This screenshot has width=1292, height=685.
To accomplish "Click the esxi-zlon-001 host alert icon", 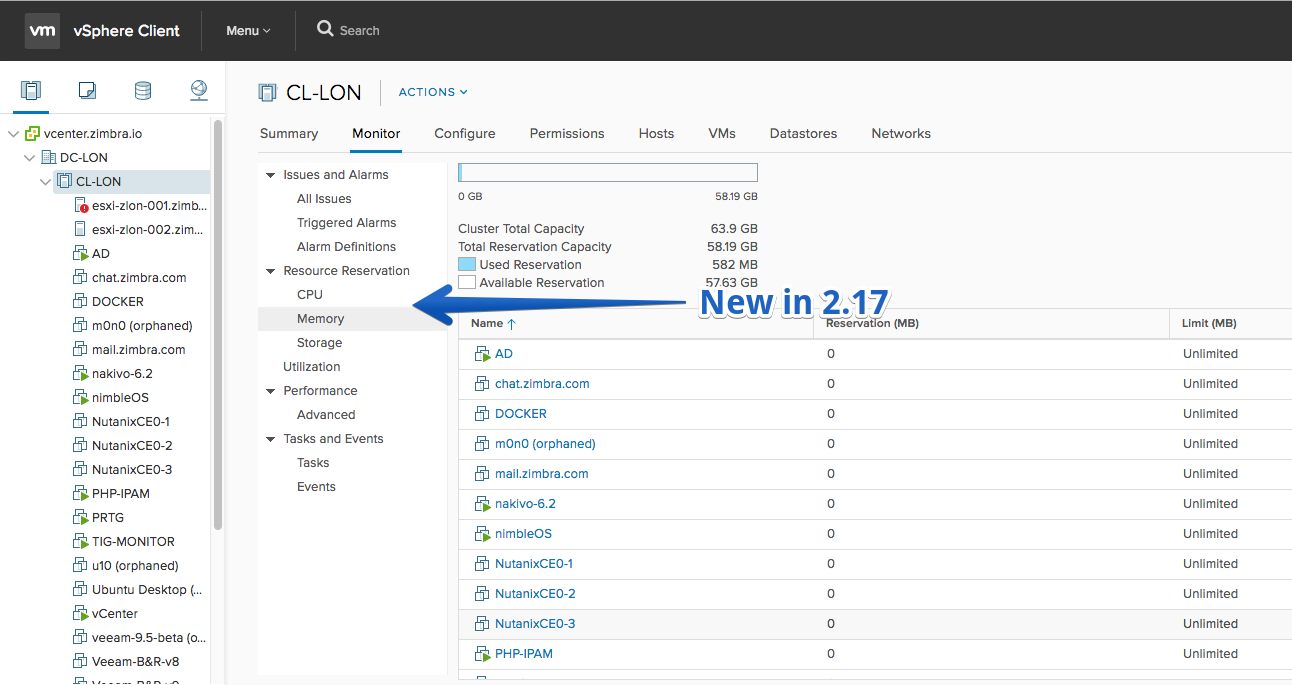I will point(81,206).
